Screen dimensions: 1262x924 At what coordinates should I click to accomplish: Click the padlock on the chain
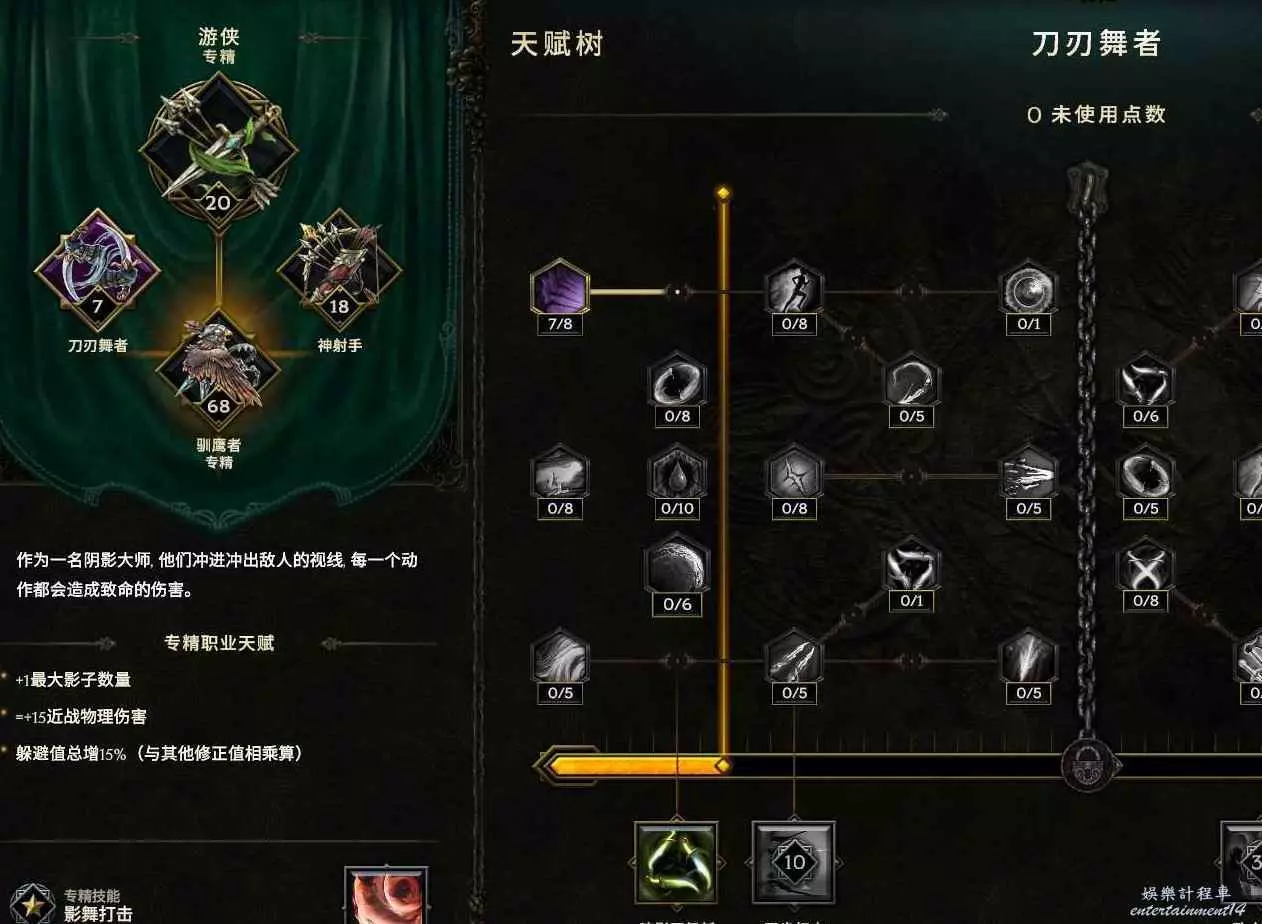click(x=1088, y=766)
